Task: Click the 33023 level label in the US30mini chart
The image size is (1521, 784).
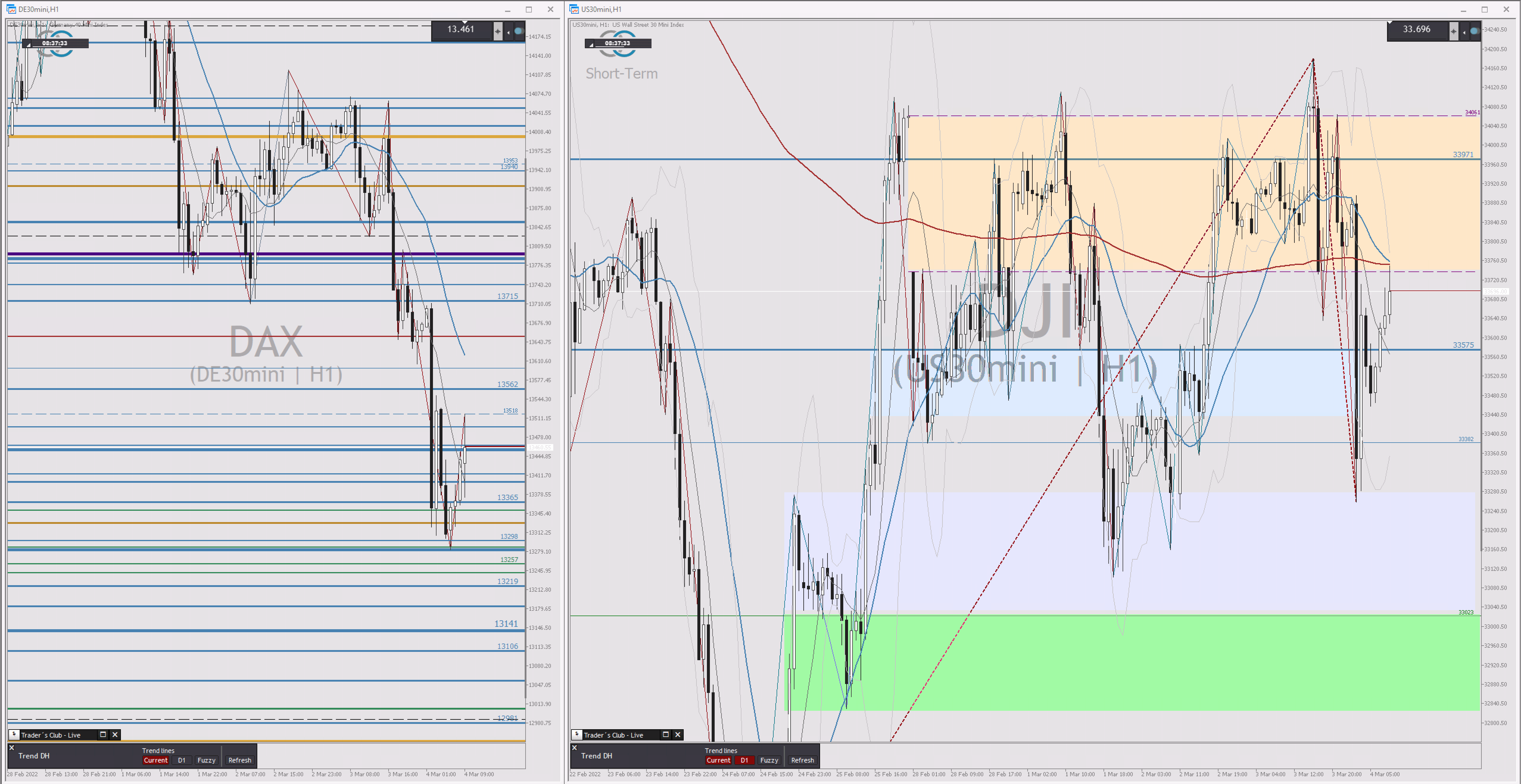Action: coord(1466,613)
